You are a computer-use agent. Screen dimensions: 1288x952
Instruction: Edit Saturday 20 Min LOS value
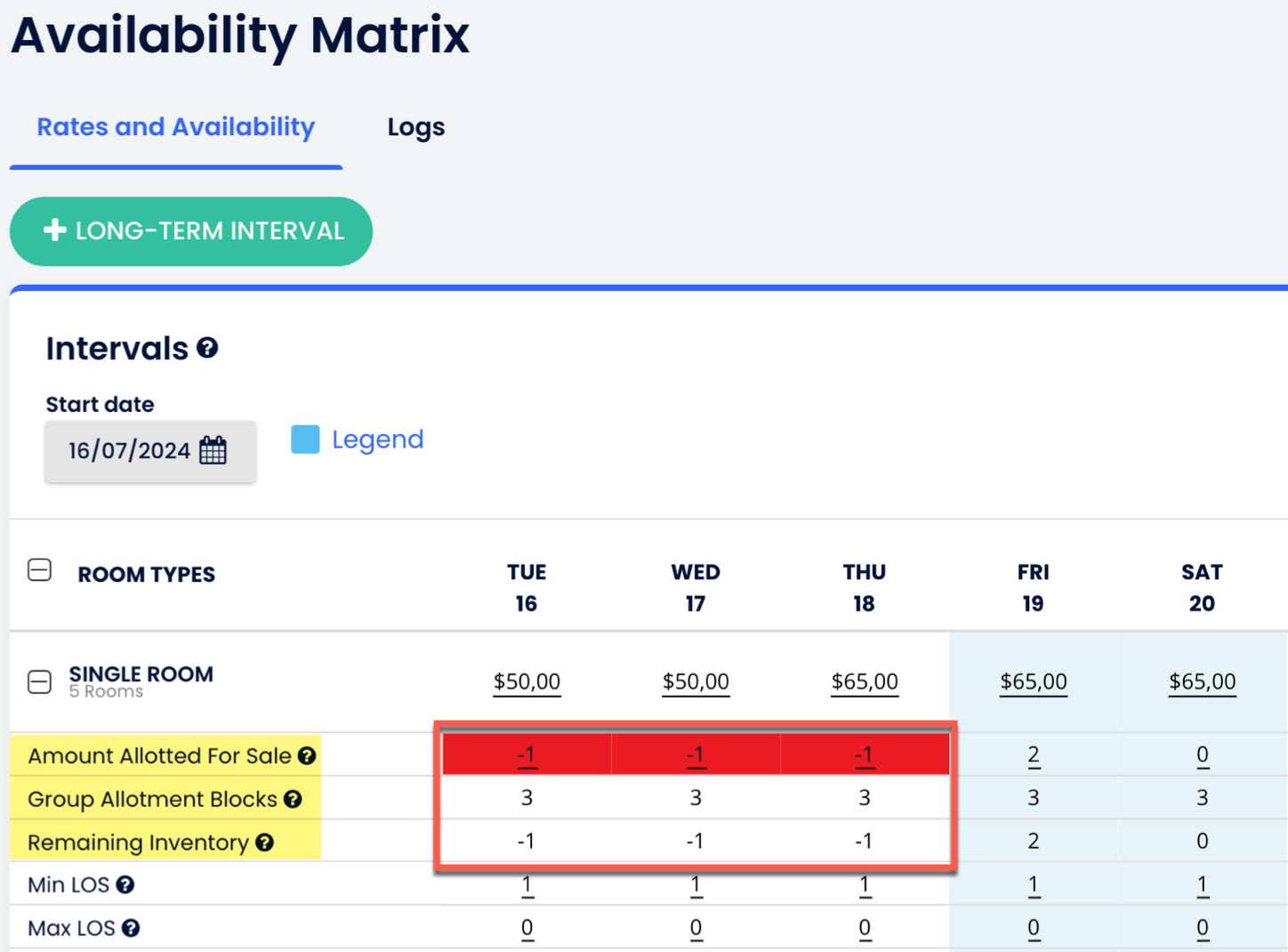(1202, 884)
